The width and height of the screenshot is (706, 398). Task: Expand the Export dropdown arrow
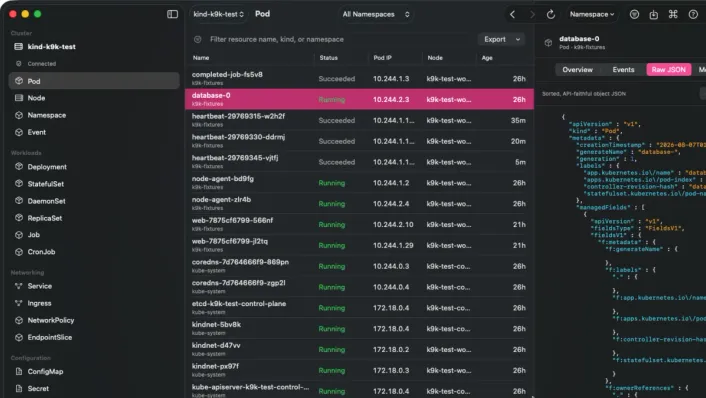(518, 40)
